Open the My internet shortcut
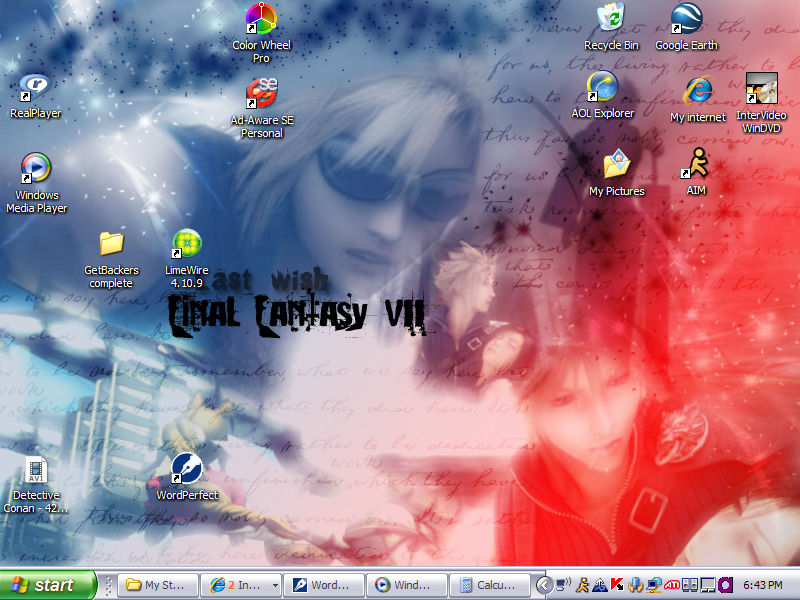Image resolution: width=800 pixels, height=600 pixels. pyautogui.click(x=697, y=92)
